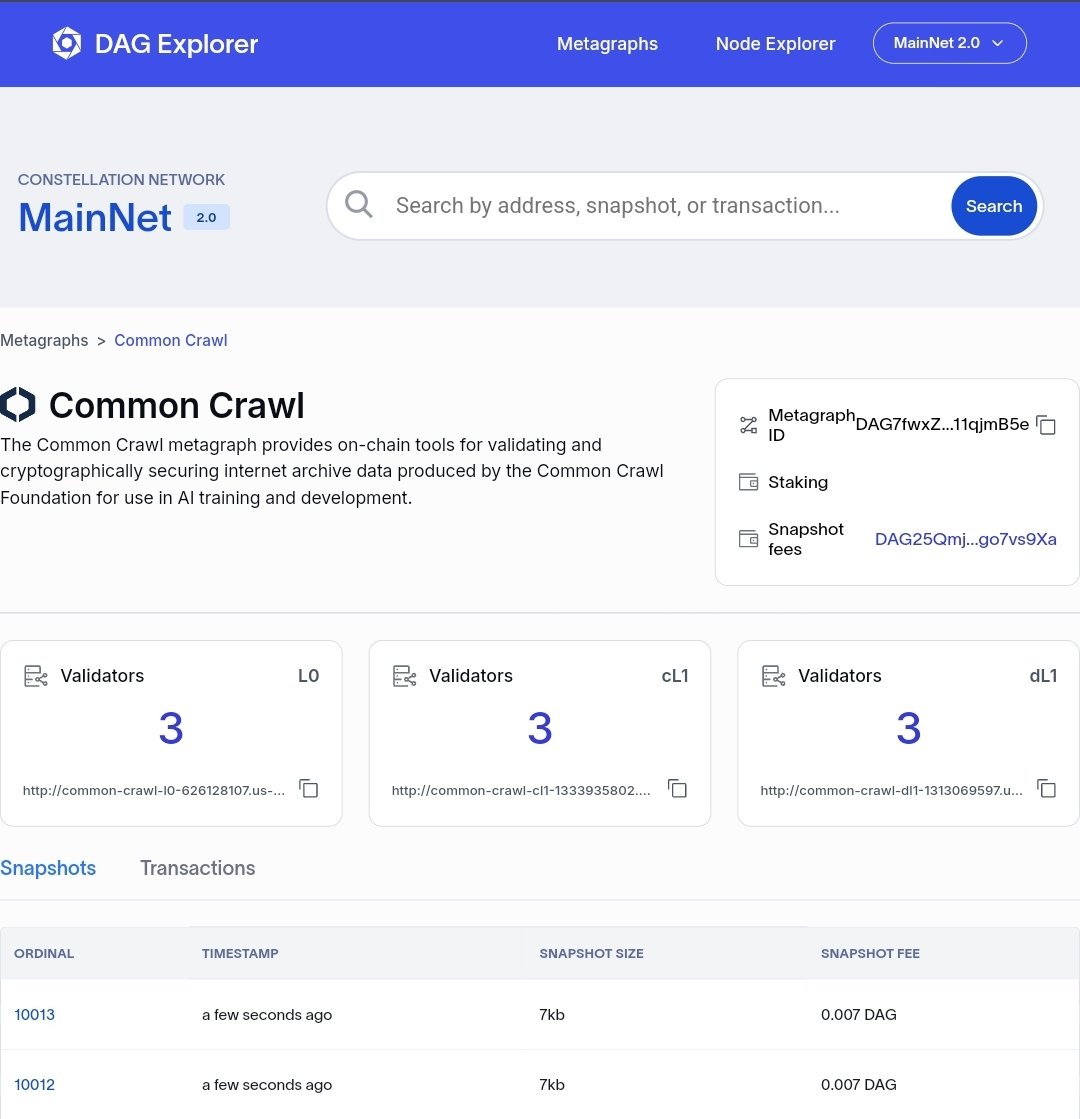Click the Common Crawl page title
1080x1119 pixels.
click(x=176, y=405)
